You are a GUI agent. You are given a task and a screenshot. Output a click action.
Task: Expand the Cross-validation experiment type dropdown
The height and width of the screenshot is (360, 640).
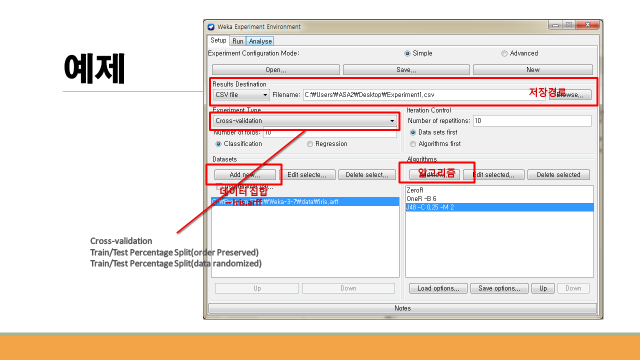[304, 121]
